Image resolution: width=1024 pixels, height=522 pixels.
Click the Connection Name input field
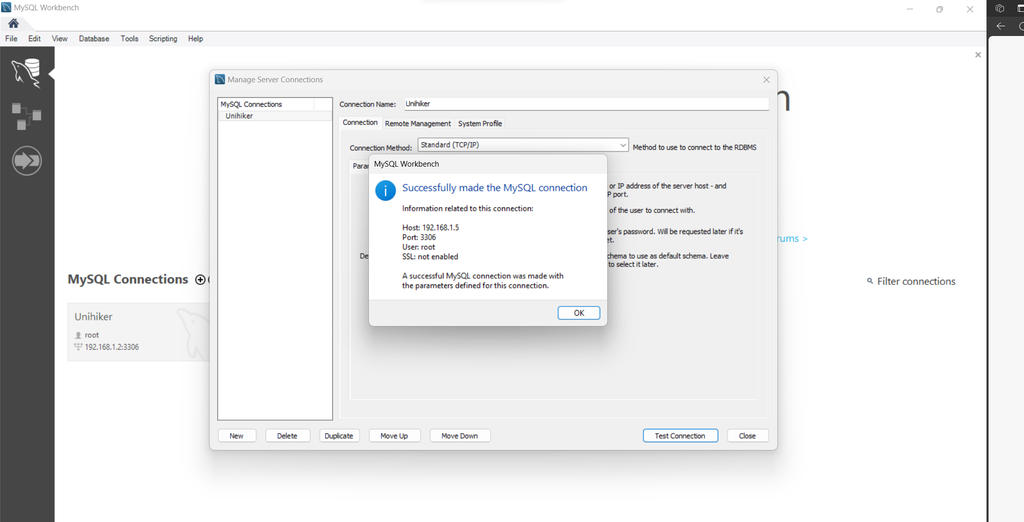pyautogui.click(x=586, y=103)
